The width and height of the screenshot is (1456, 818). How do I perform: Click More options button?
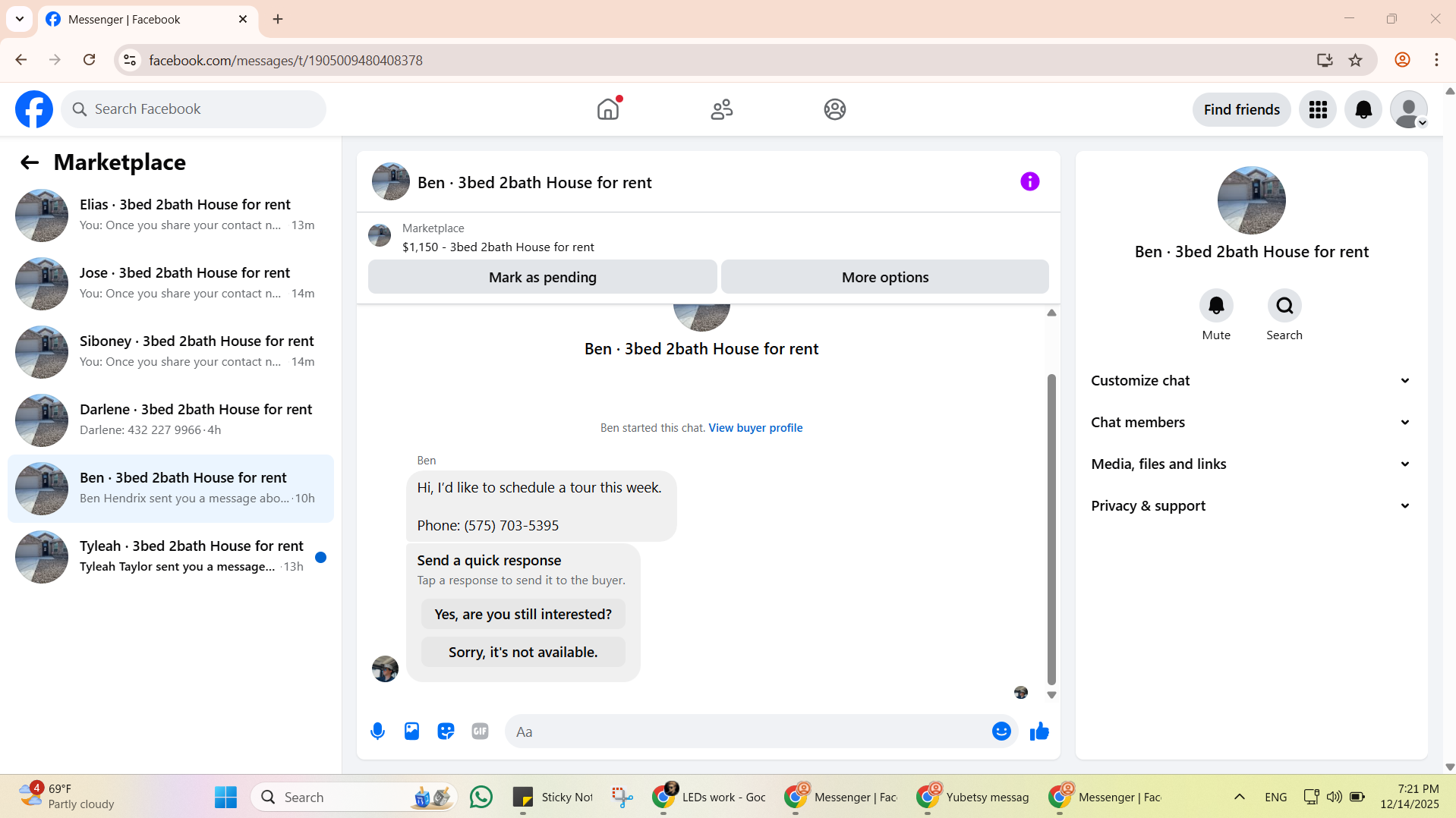coord(885,277)
